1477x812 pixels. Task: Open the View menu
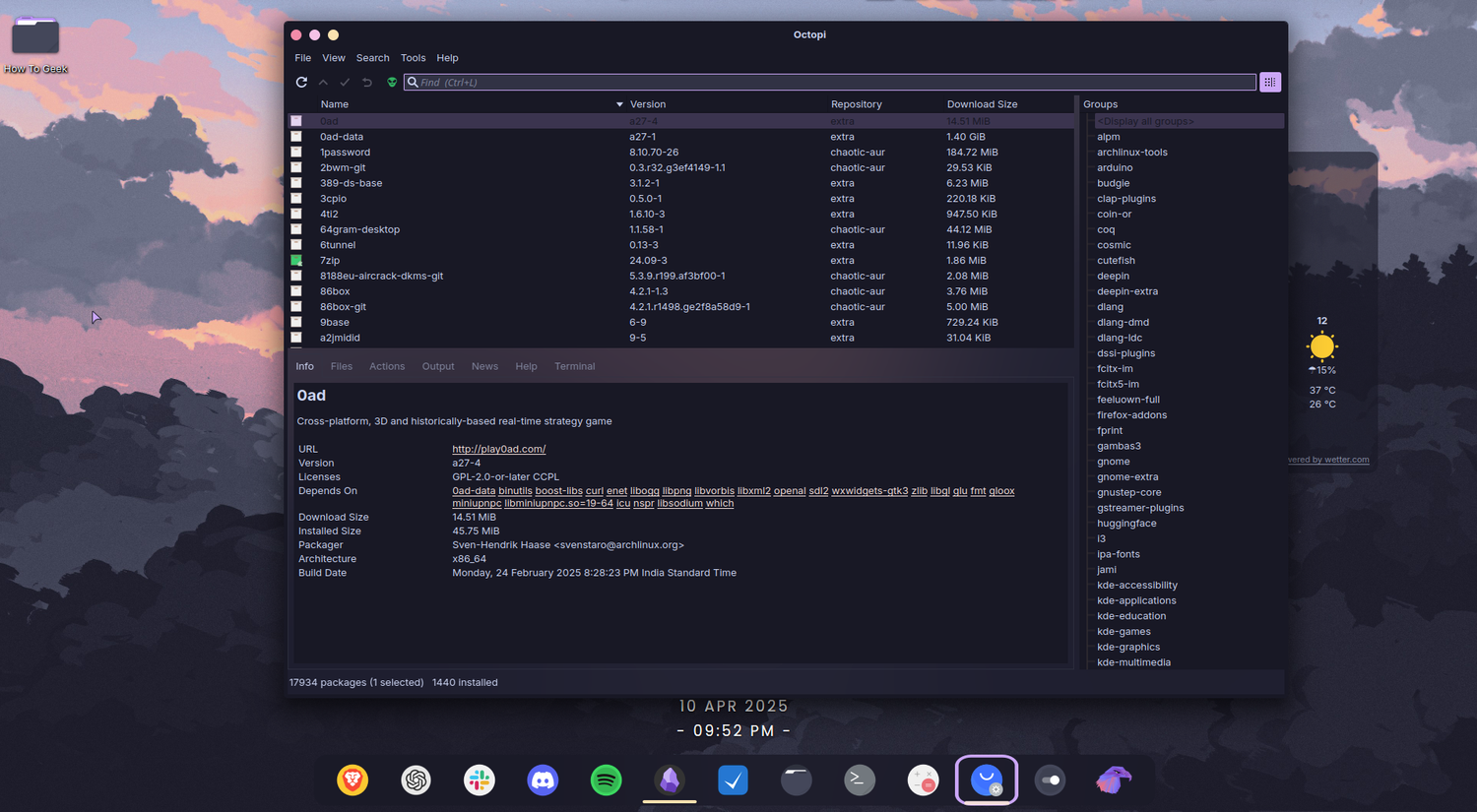tap(334, 58)
